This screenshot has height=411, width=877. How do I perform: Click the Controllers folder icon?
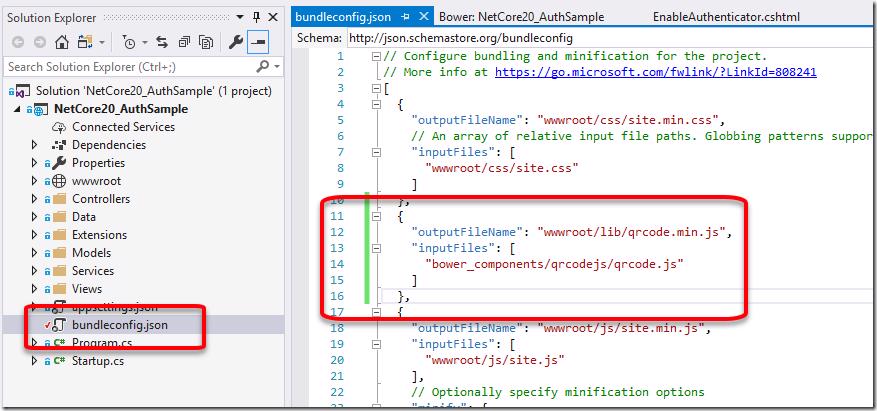click(59, 199)
